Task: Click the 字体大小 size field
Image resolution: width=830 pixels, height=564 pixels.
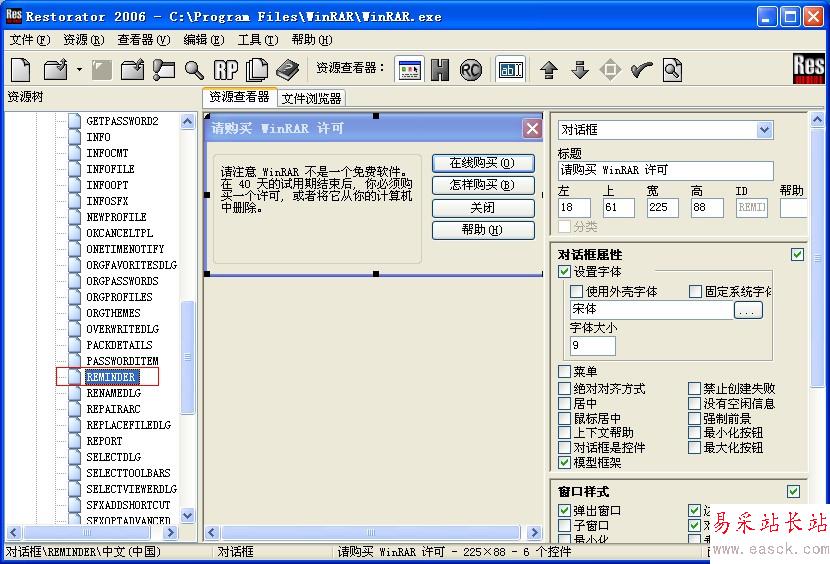Action: tap(593, 346)
